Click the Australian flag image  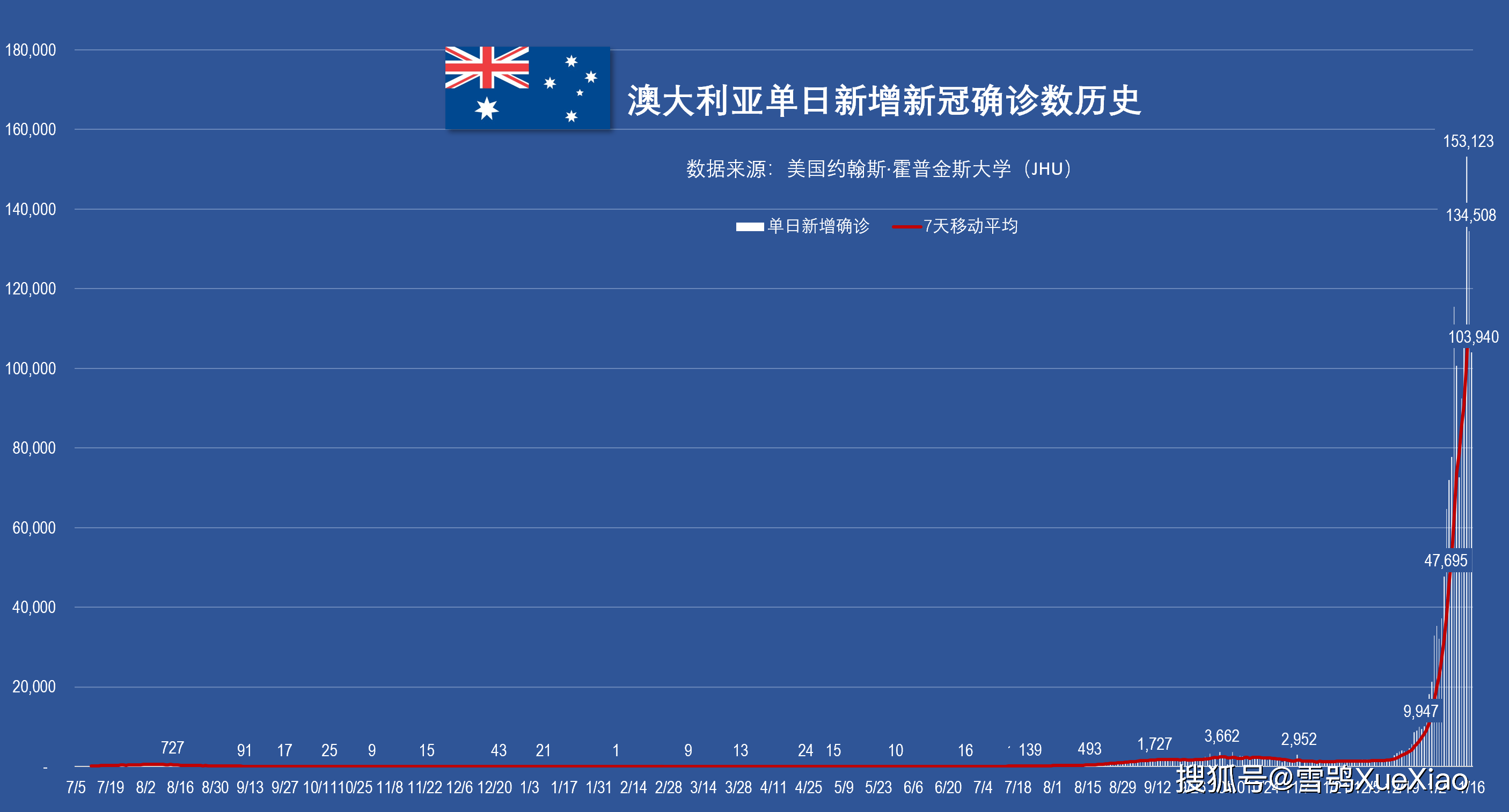527,88
